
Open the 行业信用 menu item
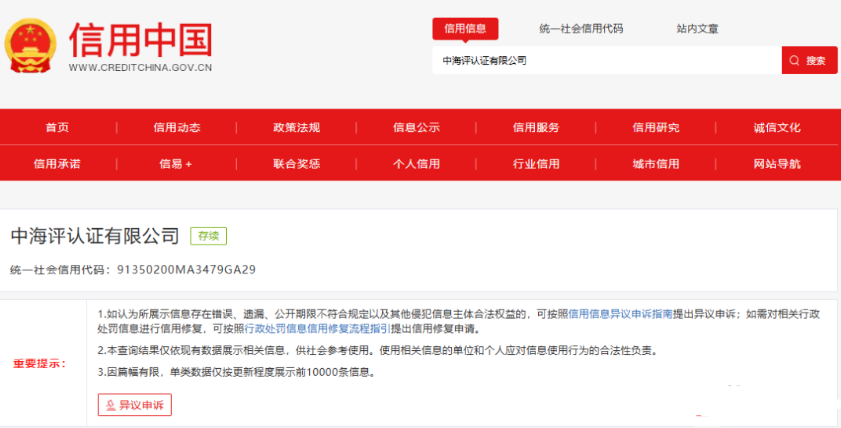(x=536, y=164)
